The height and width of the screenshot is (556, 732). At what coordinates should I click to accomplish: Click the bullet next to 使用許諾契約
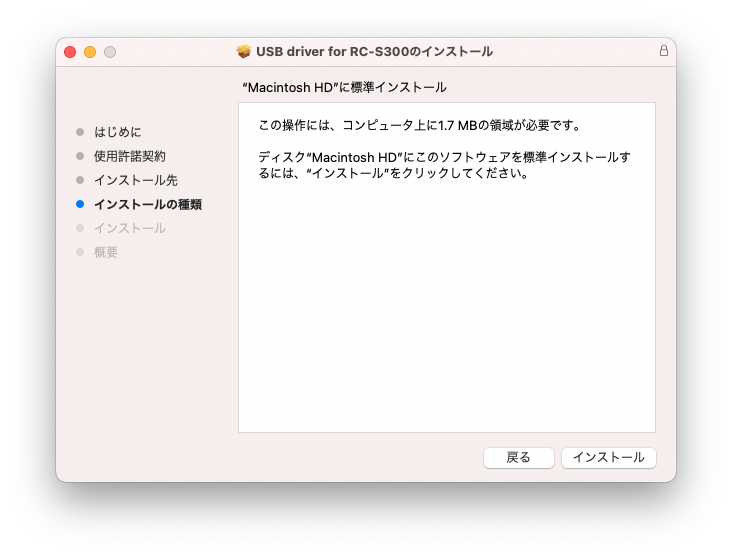80,156
